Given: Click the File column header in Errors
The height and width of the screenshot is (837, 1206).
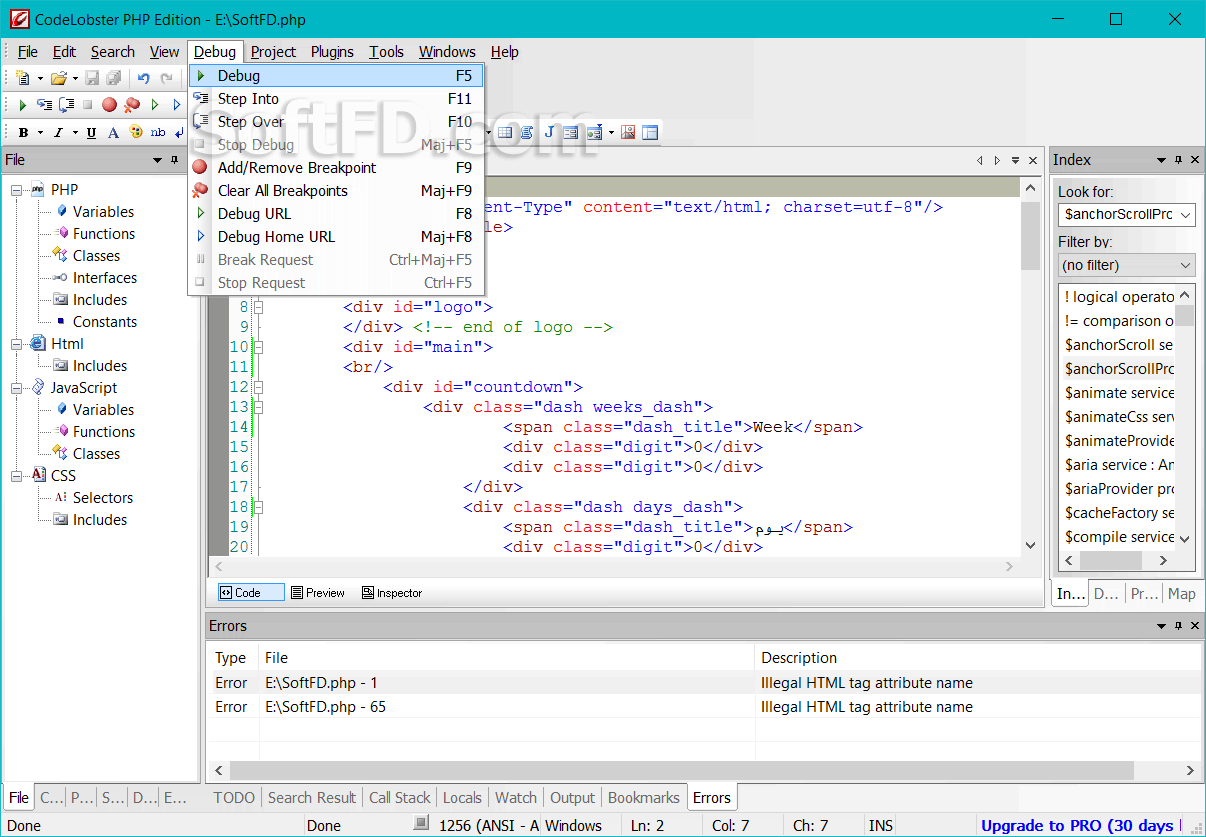Looking at the screenshot, I should pyautogui.click(x=507, y=658).
